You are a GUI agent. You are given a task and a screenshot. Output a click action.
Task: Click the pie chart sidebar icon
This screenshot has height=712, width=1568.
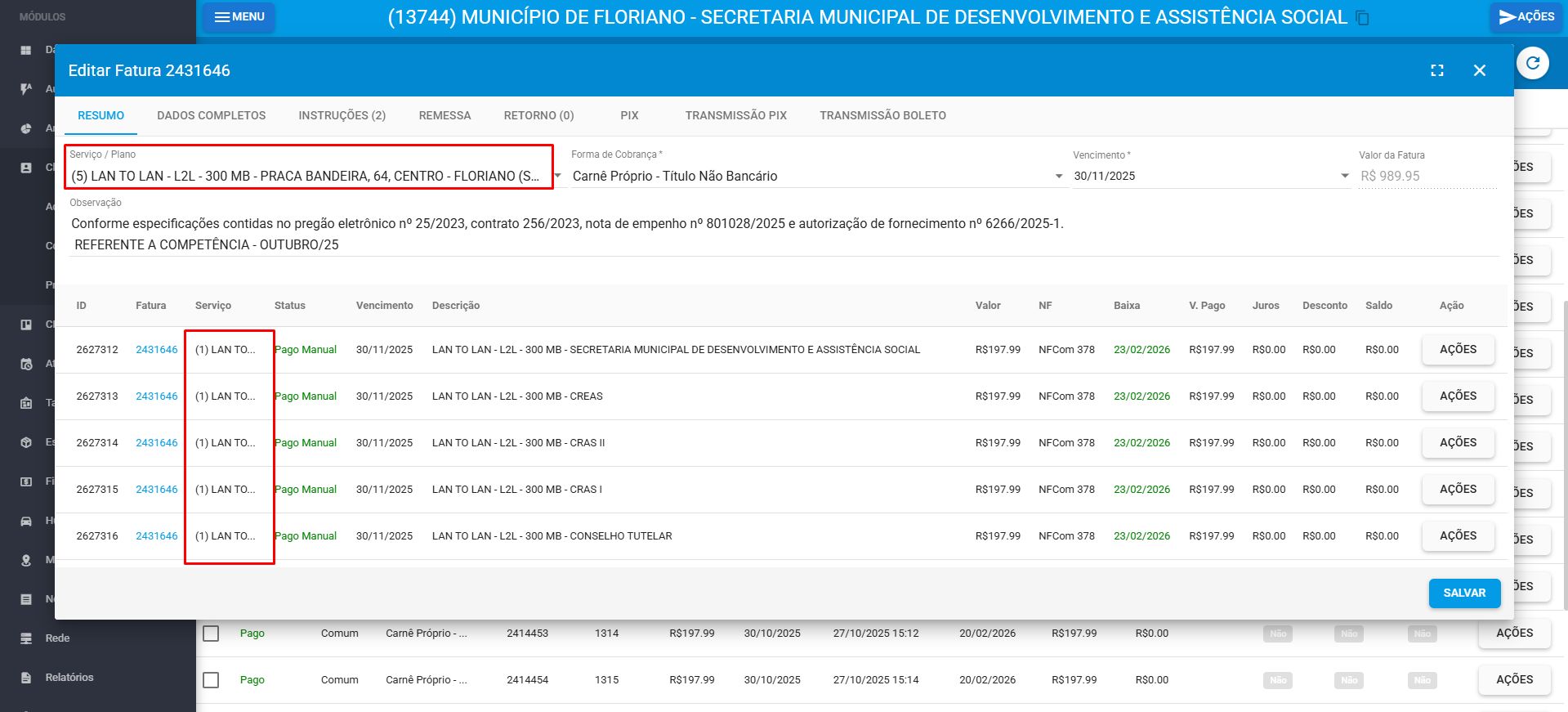pyautogui.click(x=26, y=128)
